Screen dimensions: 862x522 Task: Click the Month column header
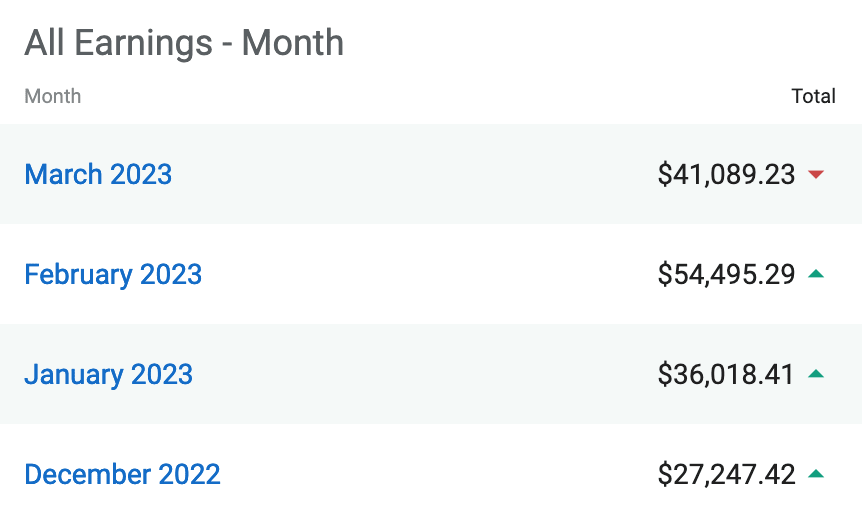(x=52, y=96)
